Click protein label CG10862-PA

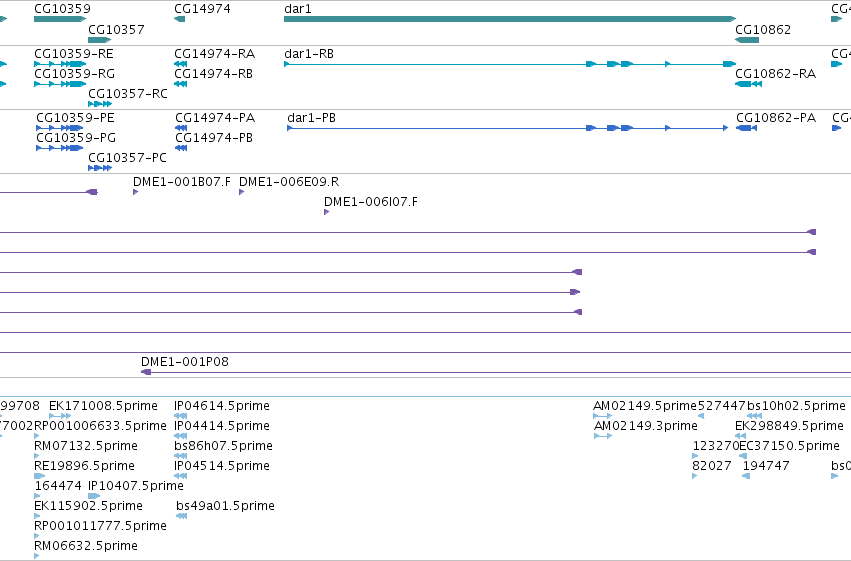pyautogui.click(x=776, y=118)
